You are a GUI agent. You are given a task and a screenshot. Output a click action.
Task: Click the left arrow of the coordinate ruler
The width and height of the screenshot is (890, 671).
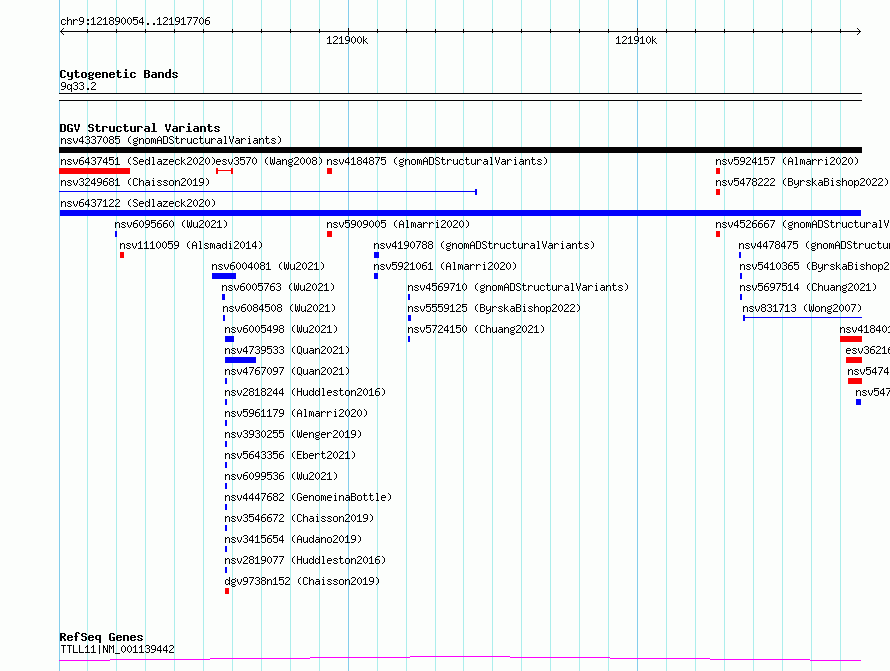pos(62,31)
